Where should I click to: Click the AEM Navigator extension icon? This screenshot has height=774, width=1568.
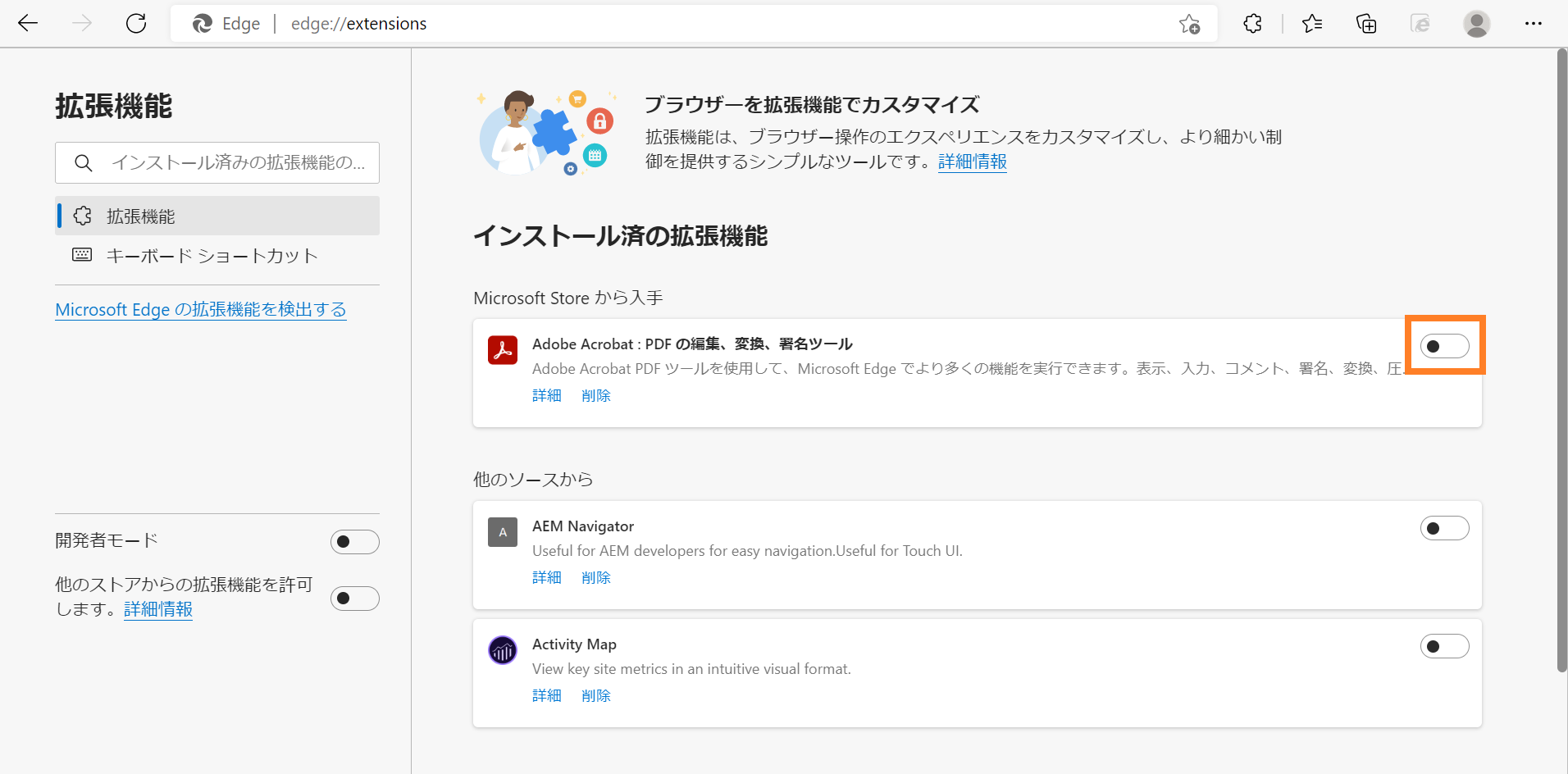[x=503, y=532]
